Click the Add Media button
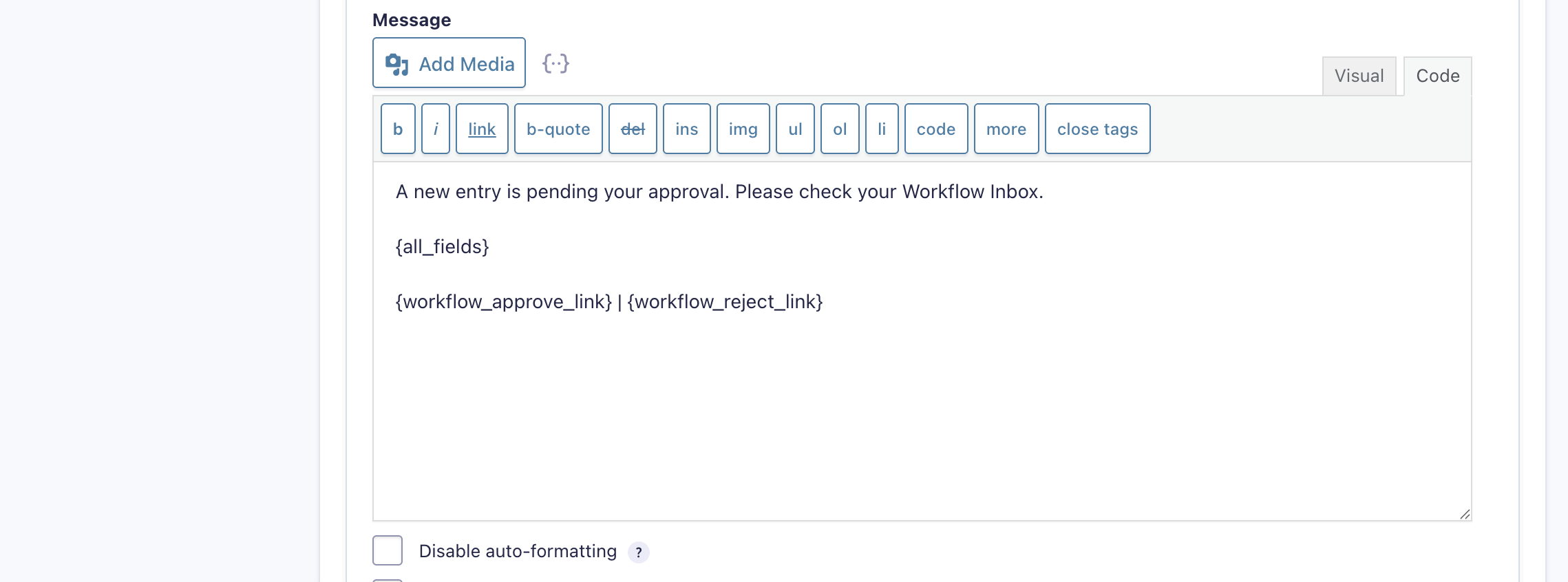 tap(449, 63)
